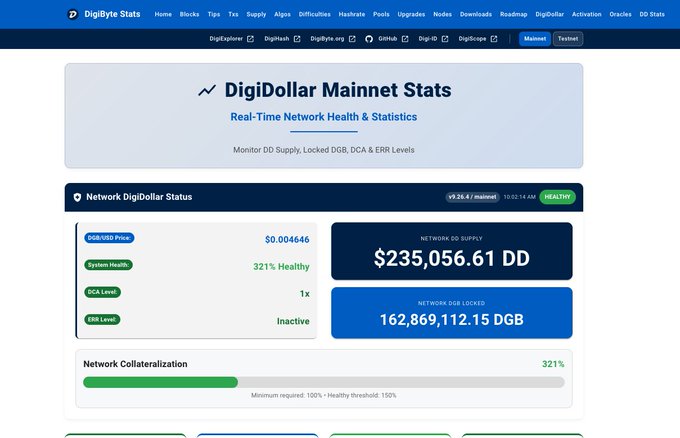
Task: Open the GitHub octocat icon
Action: coord(369,39)
